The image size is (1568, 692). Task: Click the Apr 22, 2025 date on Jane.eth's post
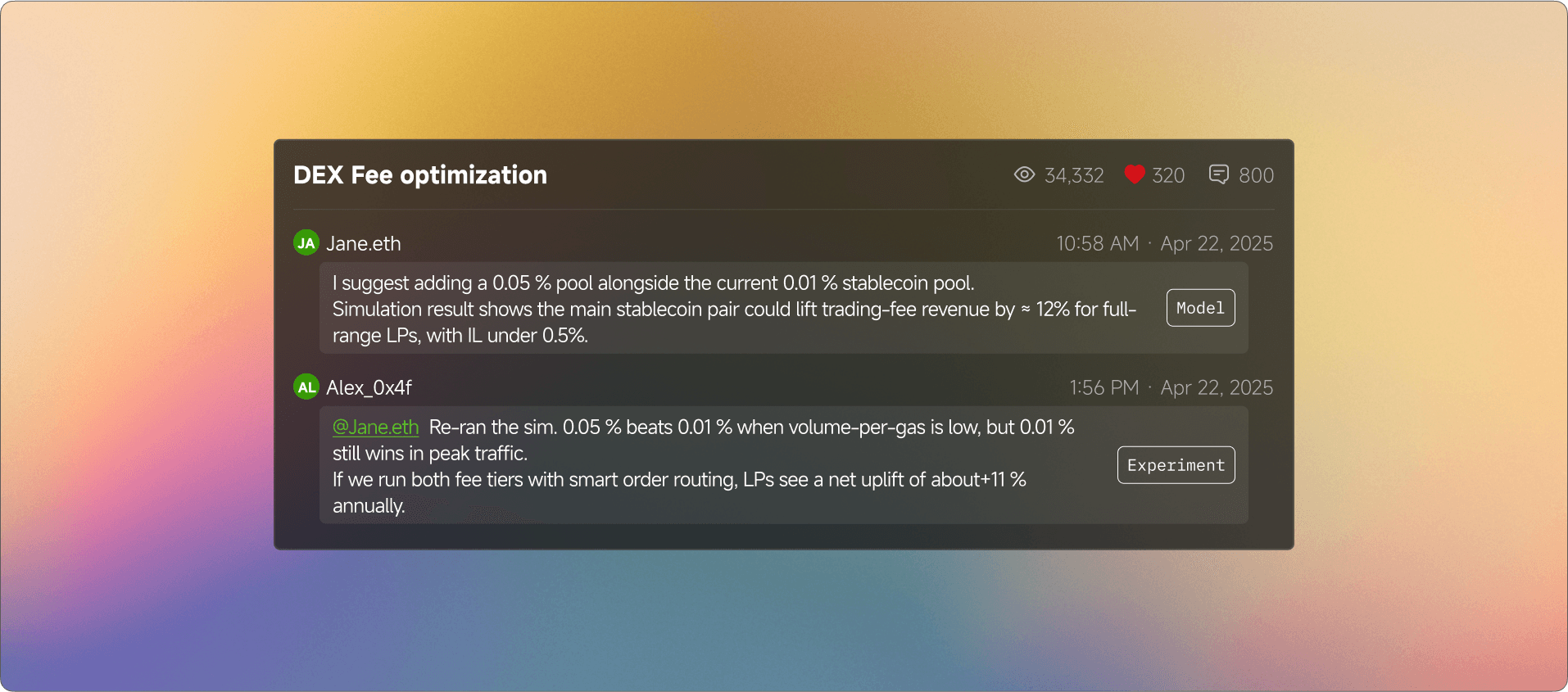[1217, 243]
